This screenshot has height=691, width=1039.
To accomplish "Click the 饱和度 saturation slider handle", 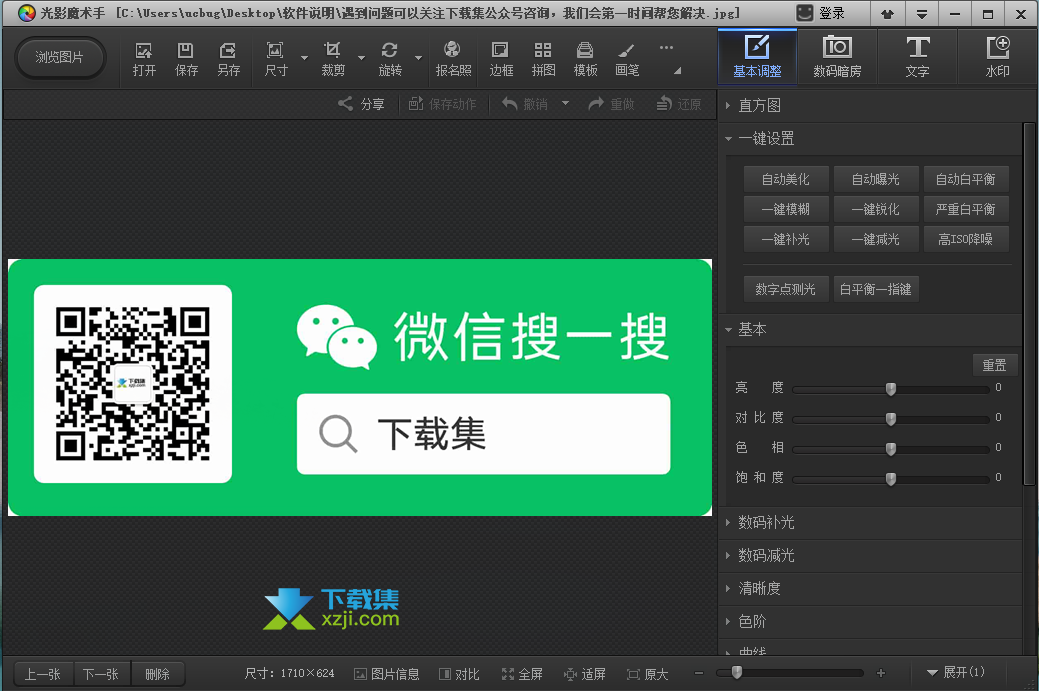I will pos(891,478).
